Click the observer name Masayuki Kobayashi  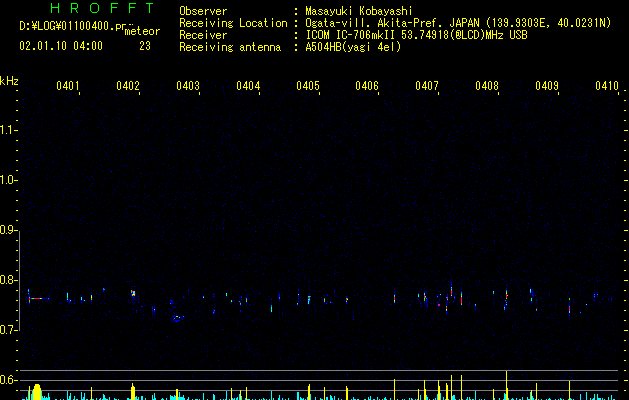[x=359, y=11]
